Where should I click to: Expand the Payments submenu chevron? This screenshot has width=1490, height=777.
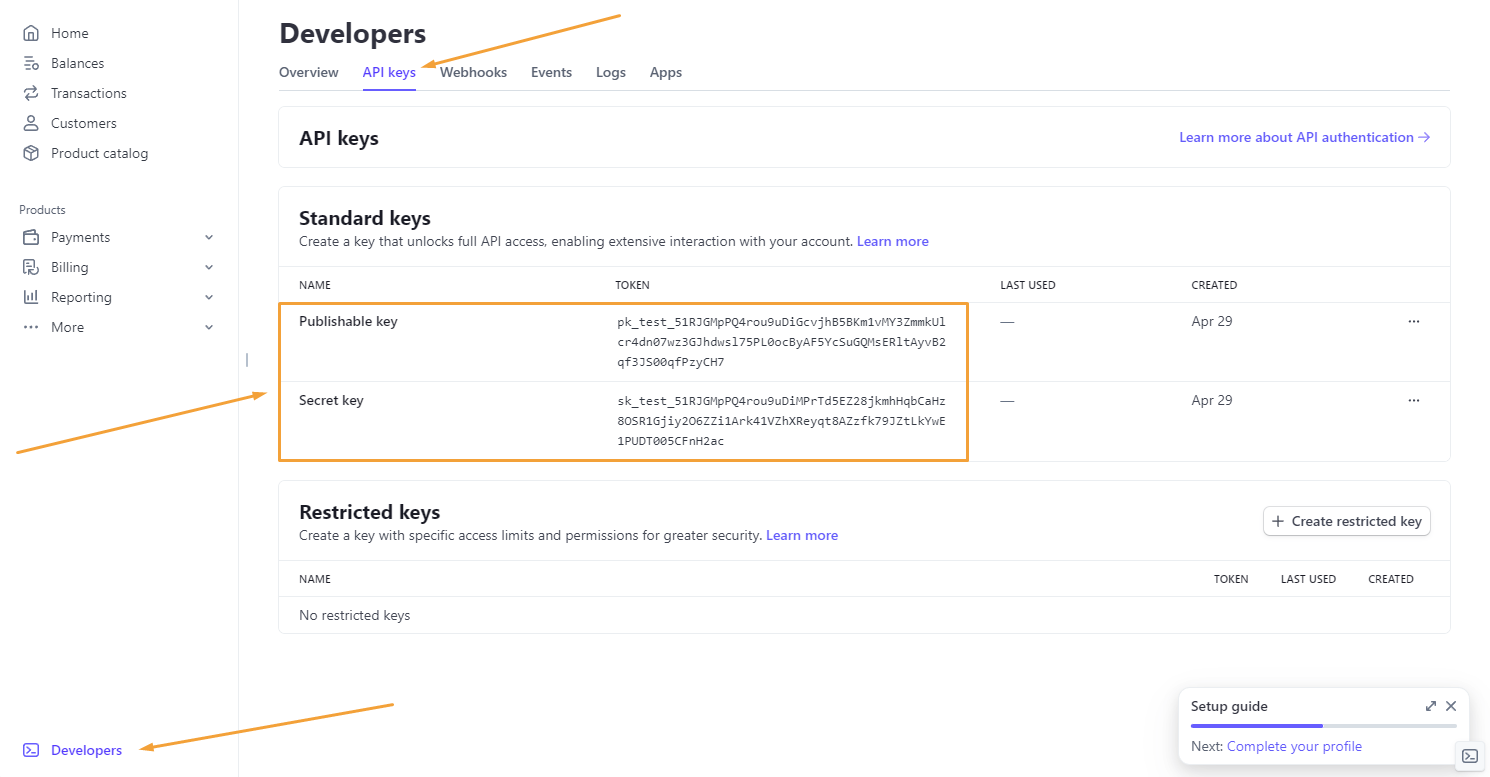point(209,237)
